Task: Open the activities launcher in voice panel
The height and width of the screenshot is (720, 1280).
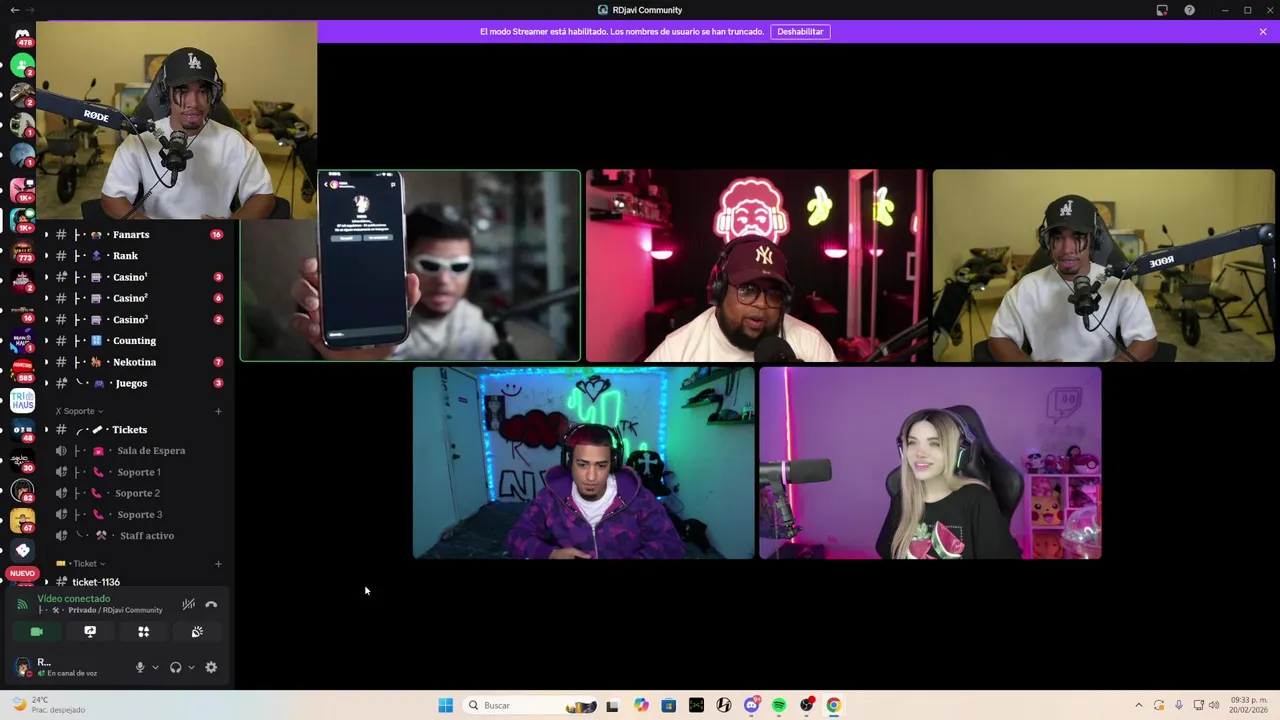Action: tap(143, 632)
